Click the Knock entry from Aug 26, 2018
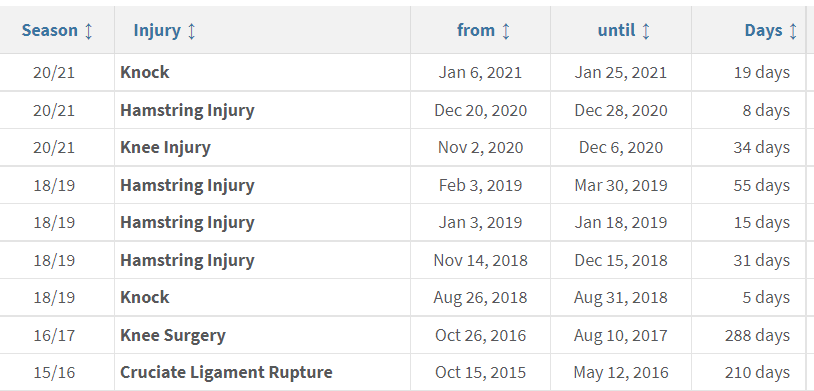 pos(145,298)
